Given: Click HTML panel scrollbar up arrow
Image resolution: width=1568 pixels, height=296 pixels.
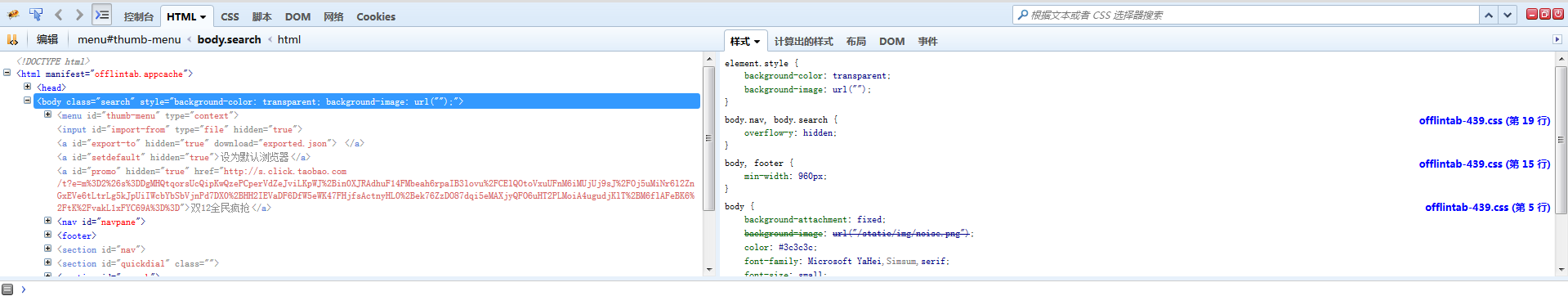Looking at the screenshot, I should click(x=708, y=59).
